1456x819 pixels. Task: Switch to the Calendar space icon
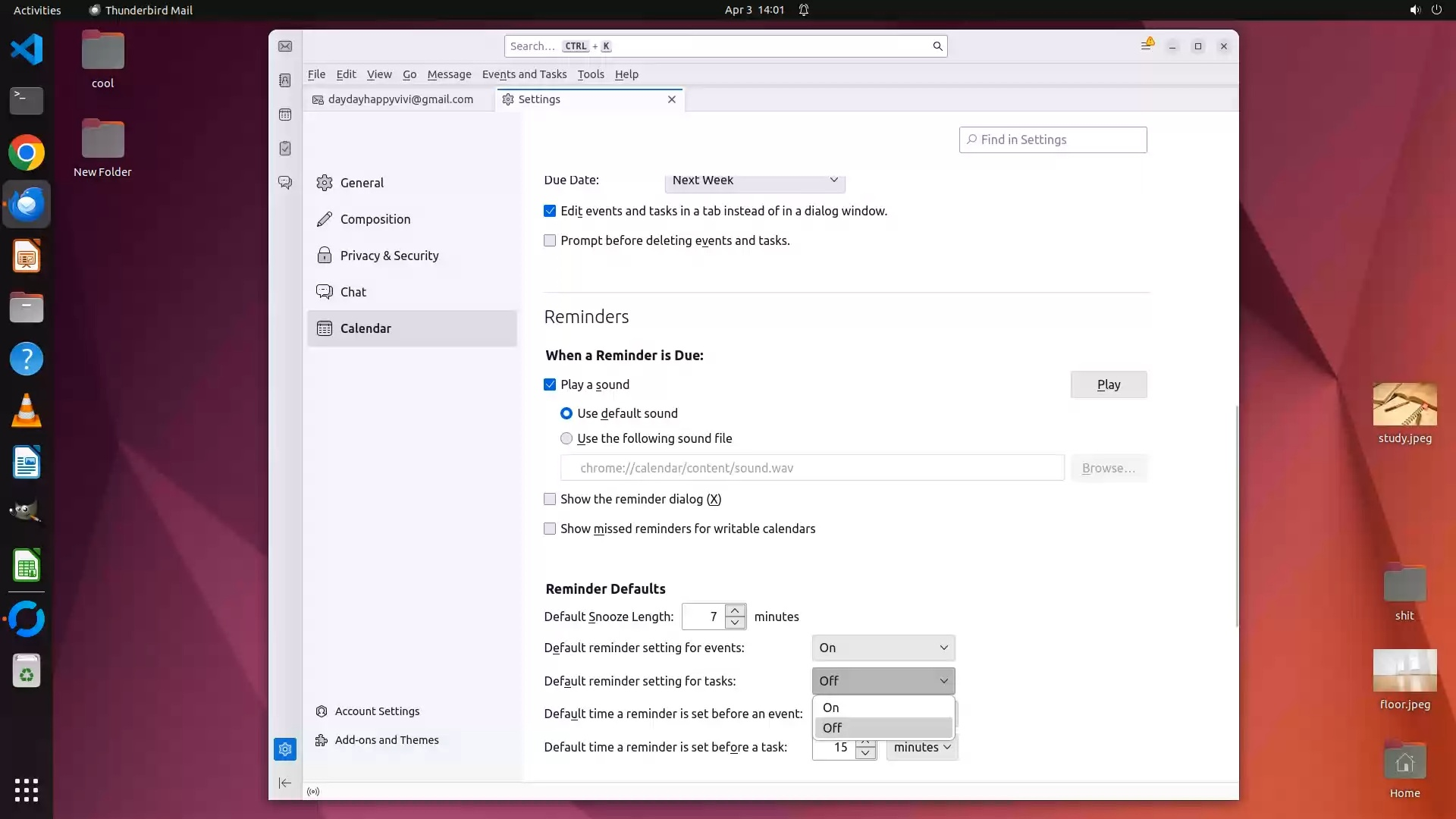285,115
